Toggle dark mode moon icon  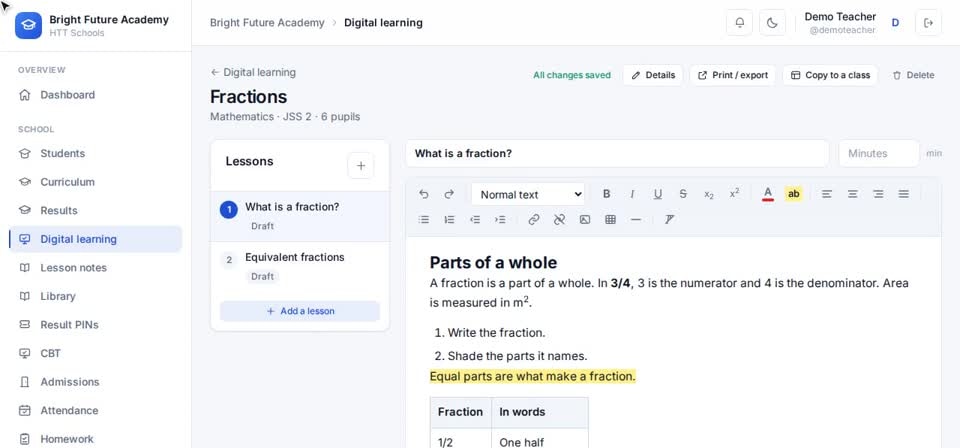pyautogui.click(x=773, y=23)
